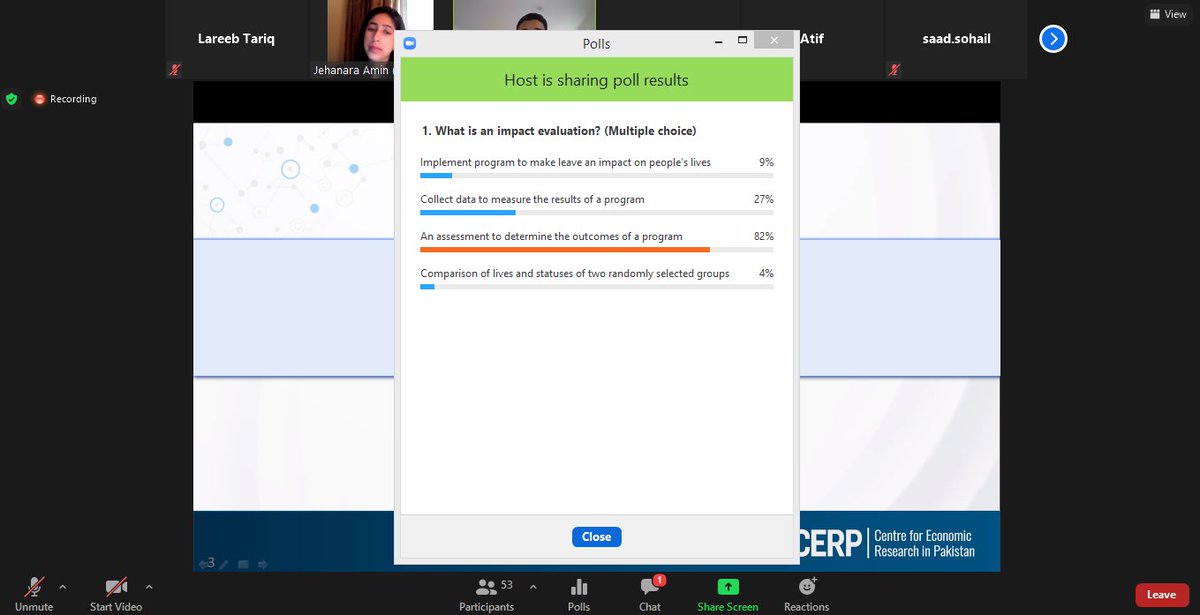
Task: Click the green Share Screen icon
Action: tap(728, 587)
